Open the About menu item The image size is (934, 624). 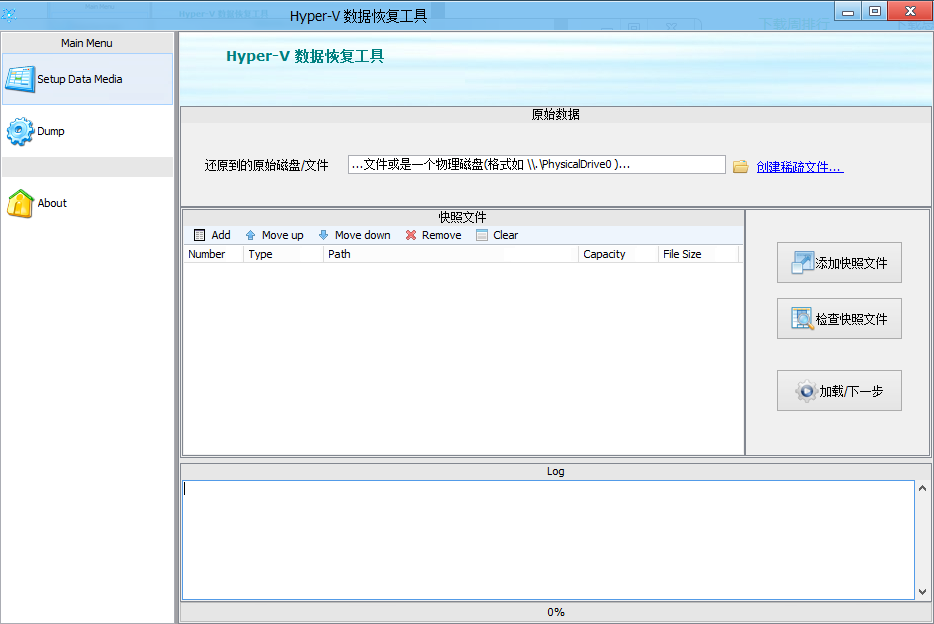pos(88,203)
